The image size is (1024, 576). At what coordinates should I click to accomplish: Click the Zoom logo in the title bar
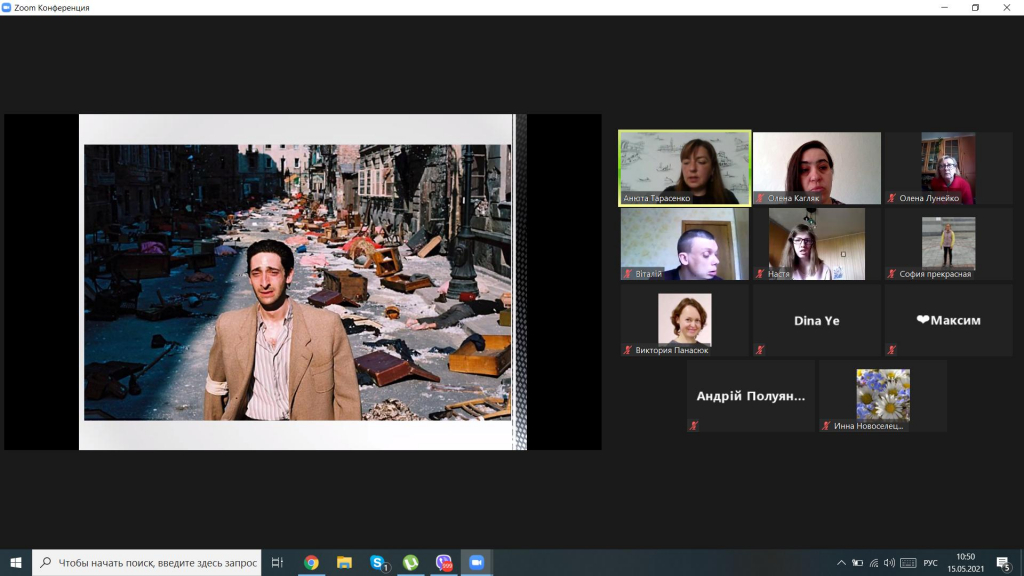tap(7, 8)
